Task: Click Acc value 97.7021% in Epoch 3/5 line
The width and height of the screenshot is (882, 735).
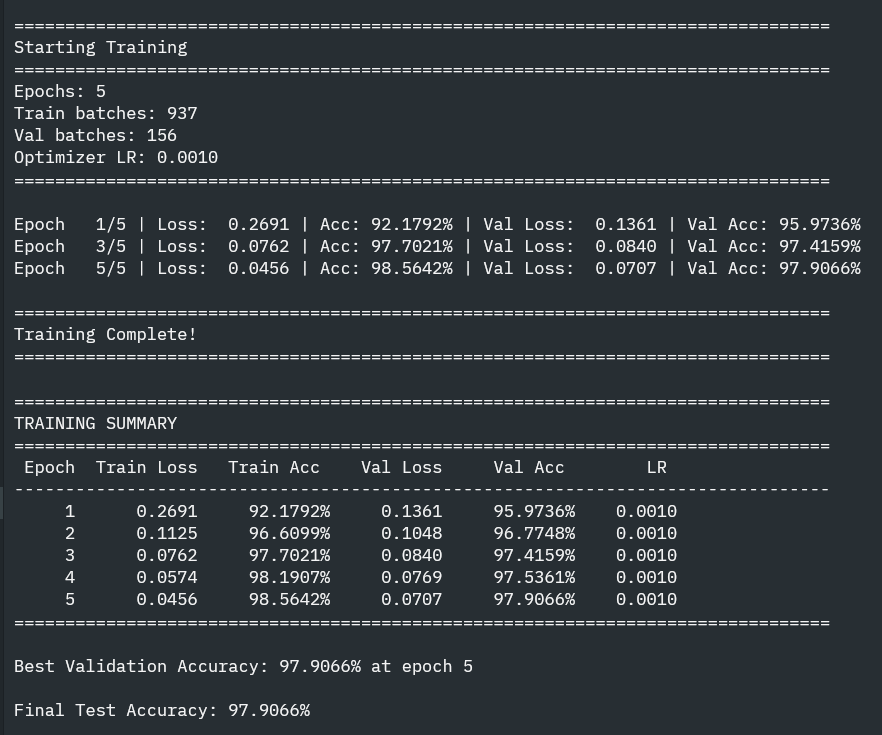Action: (x=412, y=246)
